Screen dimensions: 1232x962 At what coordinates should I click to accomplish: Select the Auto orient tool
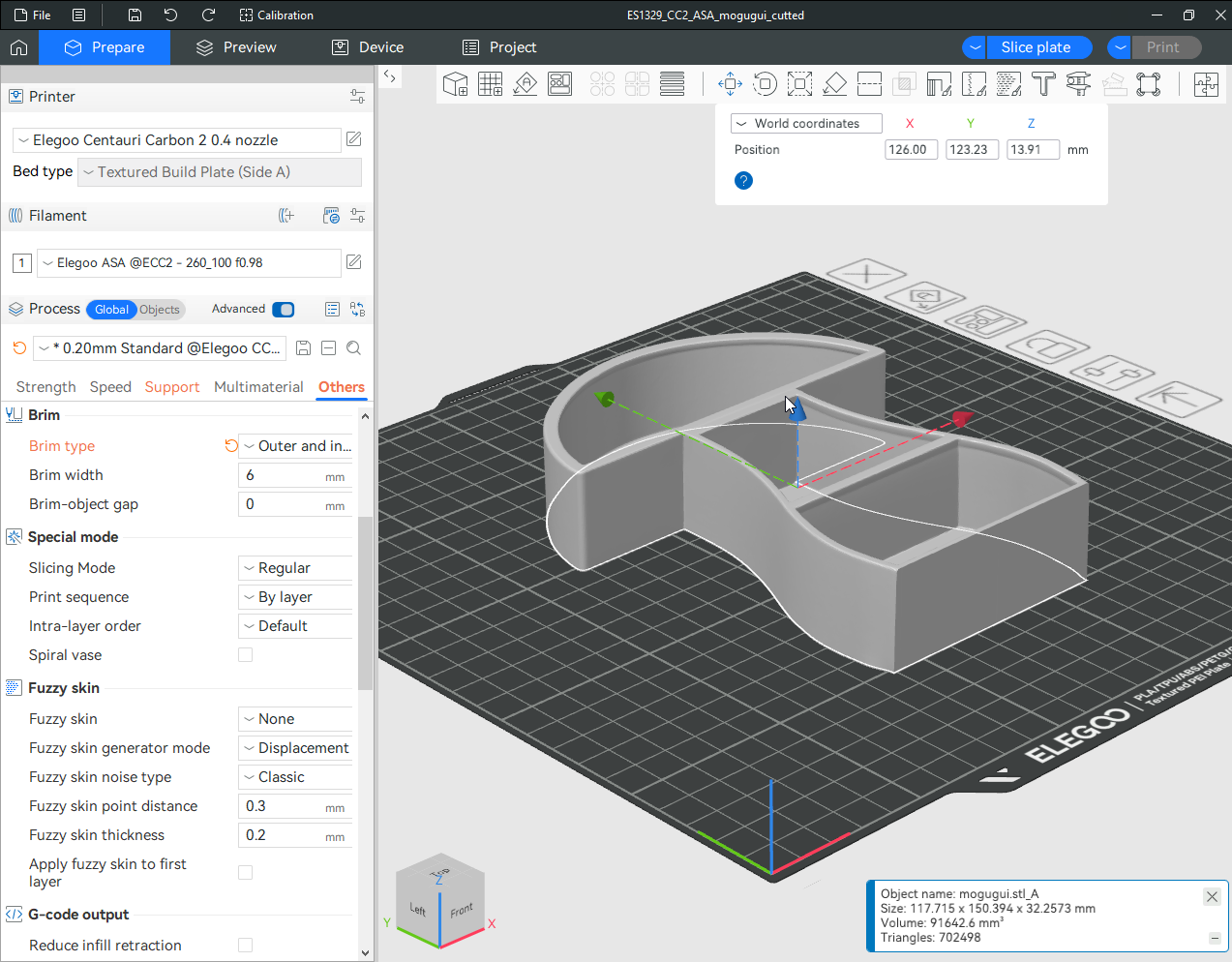tap(525, 84)
